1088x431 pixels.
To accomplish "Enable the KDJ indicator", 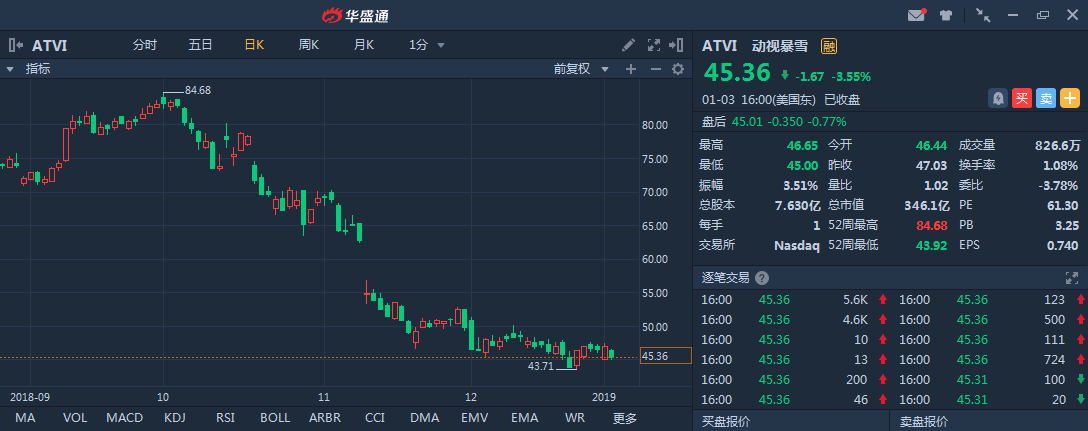I will pyautogui.click(x=176, y=418).
